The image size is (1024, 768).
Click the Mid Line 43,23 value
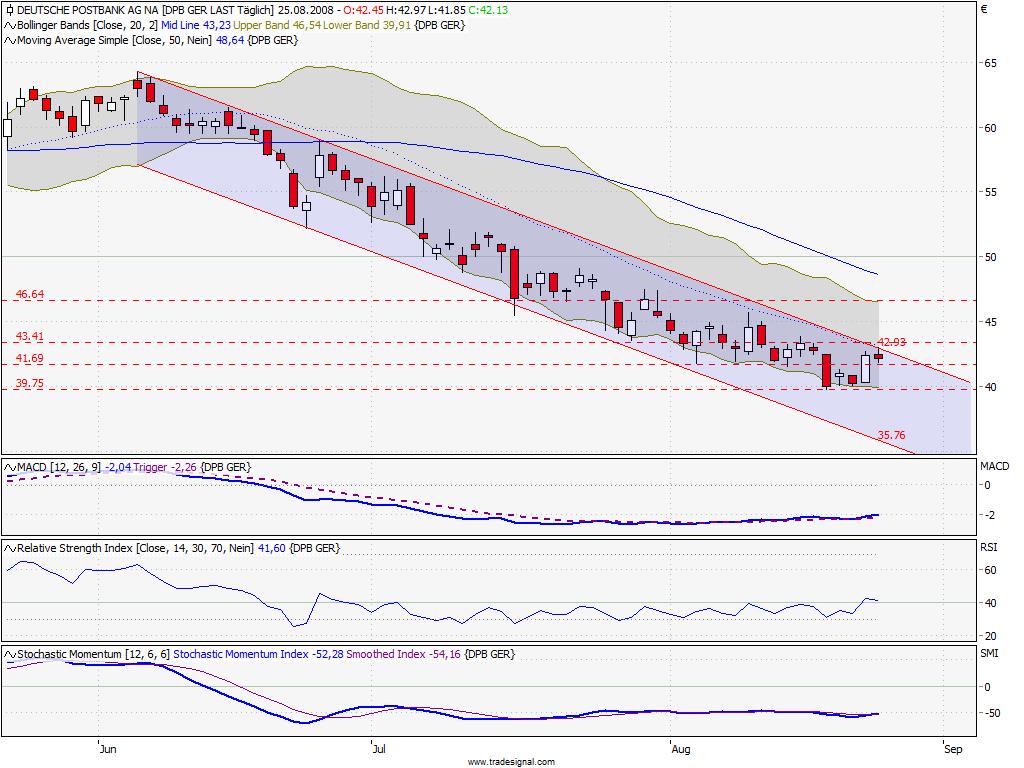click(196, 25)
